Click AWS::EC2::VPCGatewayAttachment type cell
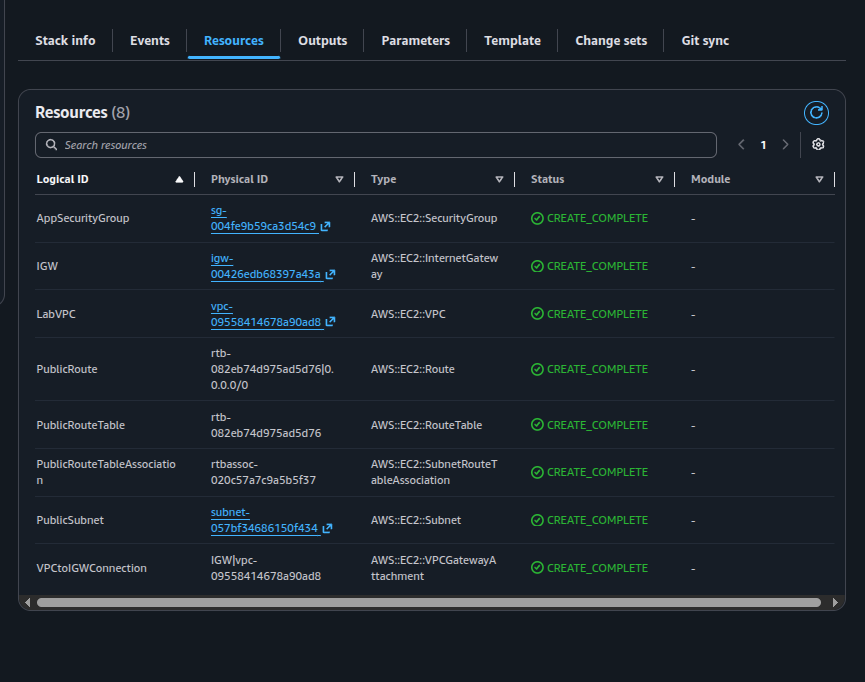 click(x=433, y=568)
